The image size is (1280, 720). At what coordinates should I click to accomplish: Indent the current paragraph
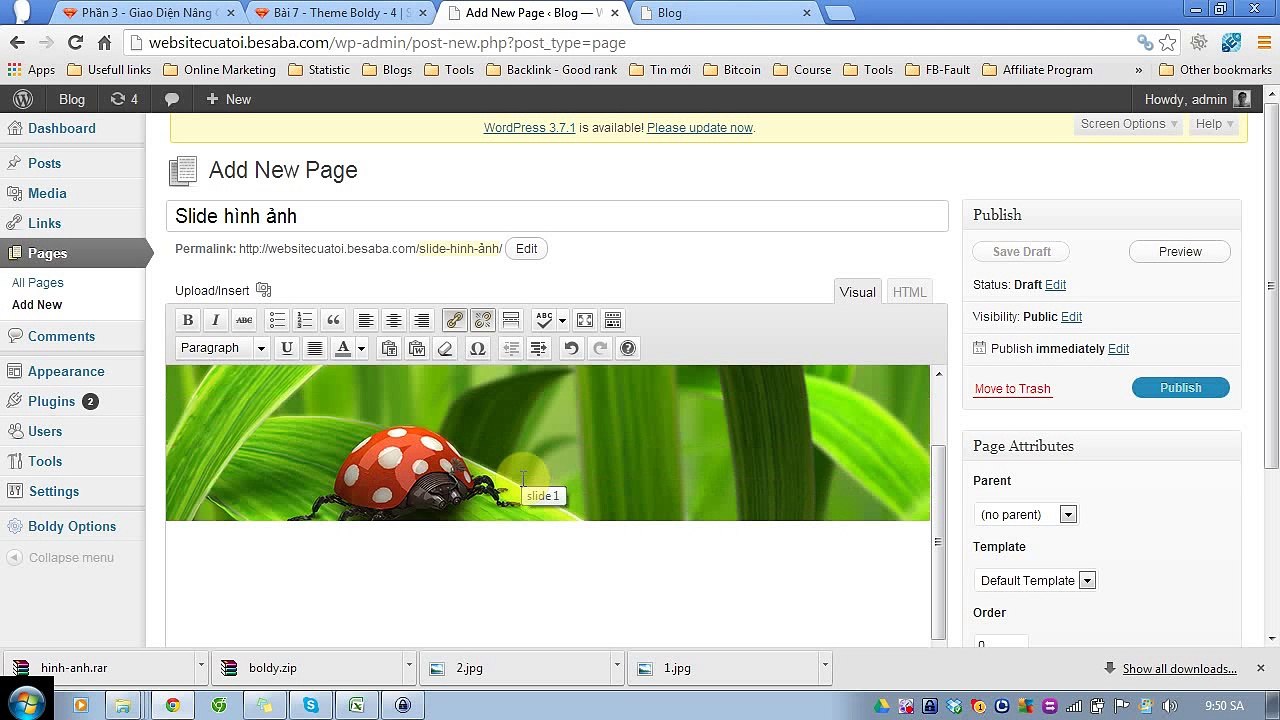tap(539, 348)
